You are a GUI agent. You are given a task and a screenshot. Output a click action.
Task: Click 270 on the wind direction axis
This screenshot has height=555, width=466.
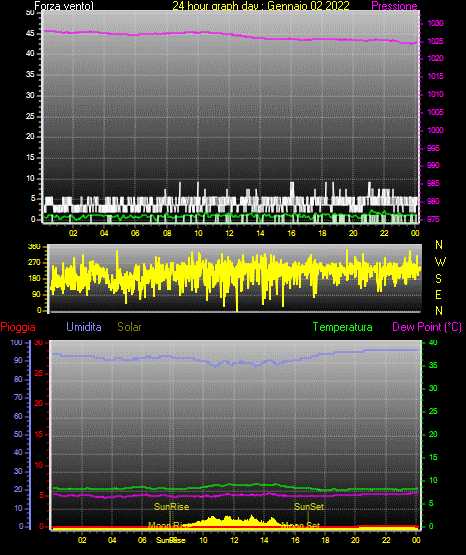[x=34, y=263]
